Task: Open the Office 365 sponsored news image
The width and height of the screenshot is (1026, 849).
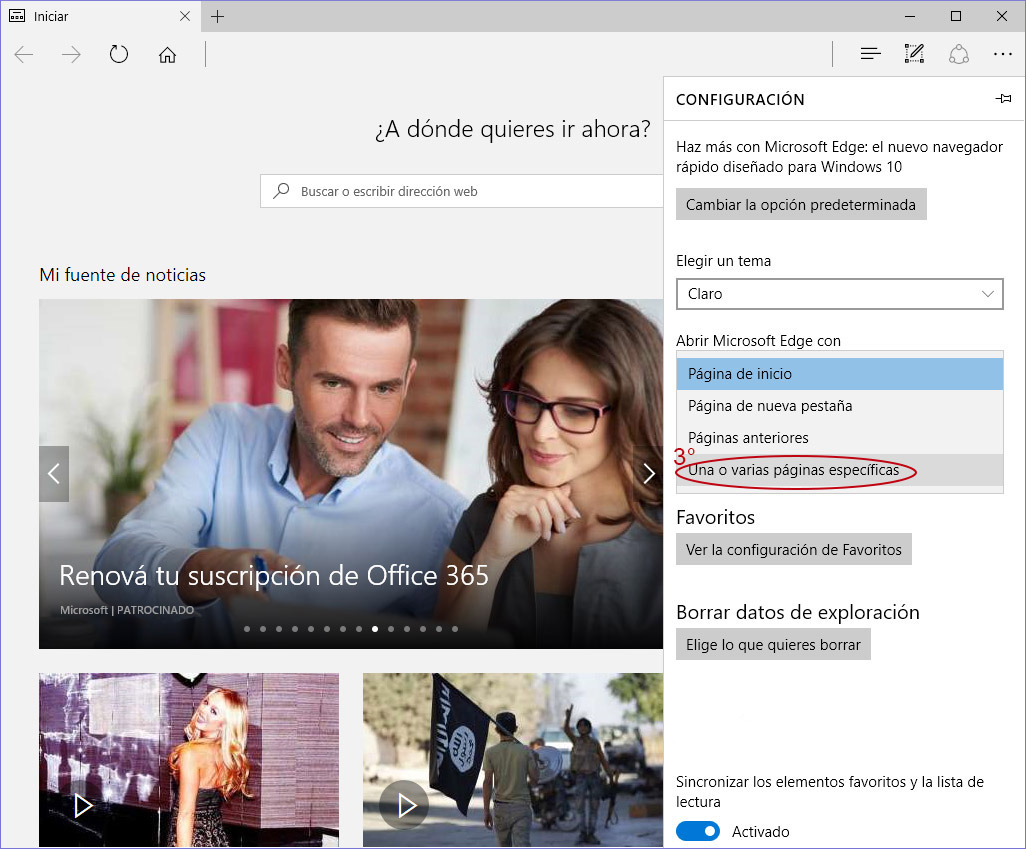Action: [x=351, y=474]
